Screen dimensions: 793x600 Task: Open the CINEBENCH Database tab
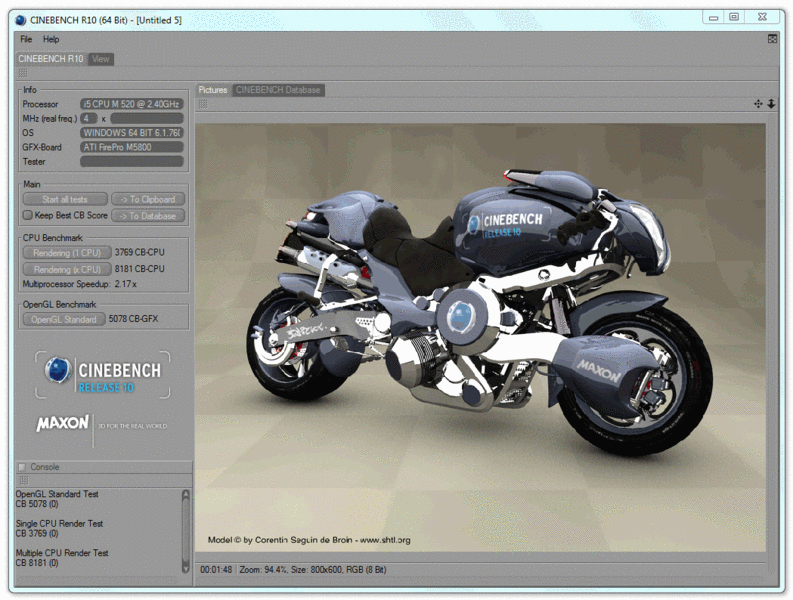coord(278,90)
